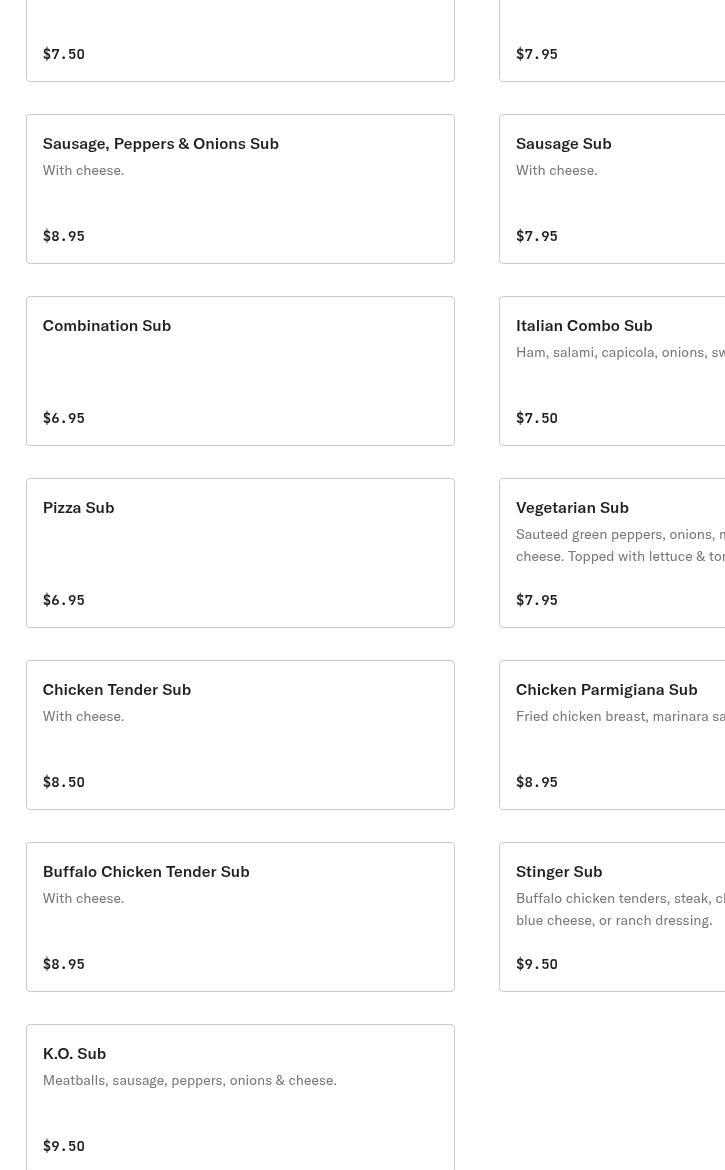The width and height of the screenshot is (725, 1170).
Task: Click the K.O. Sub ingredients description
Action: click(189, 1080)
